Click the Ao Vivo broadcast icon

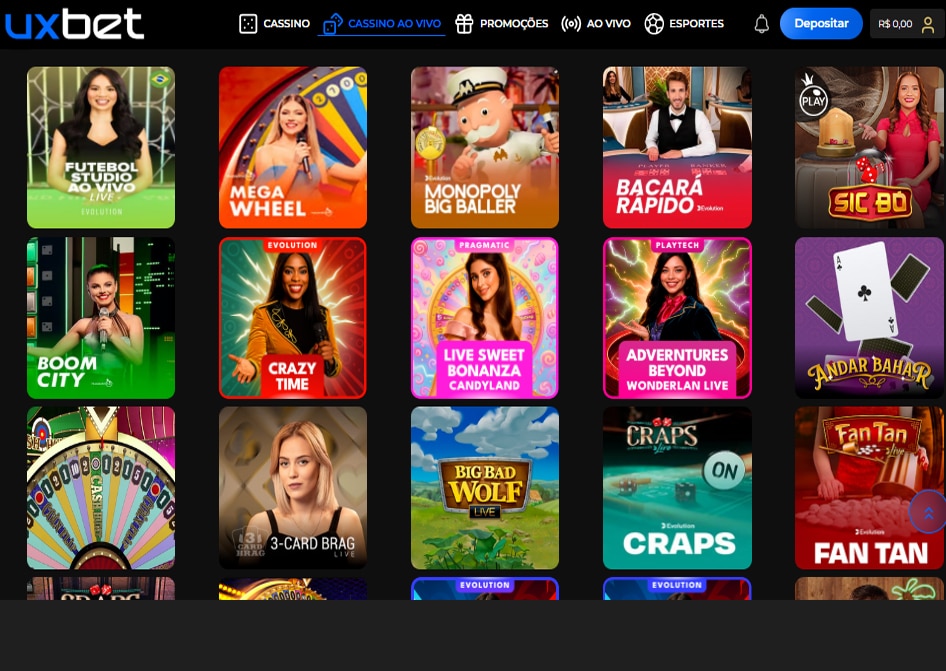[x=570, y=23]
